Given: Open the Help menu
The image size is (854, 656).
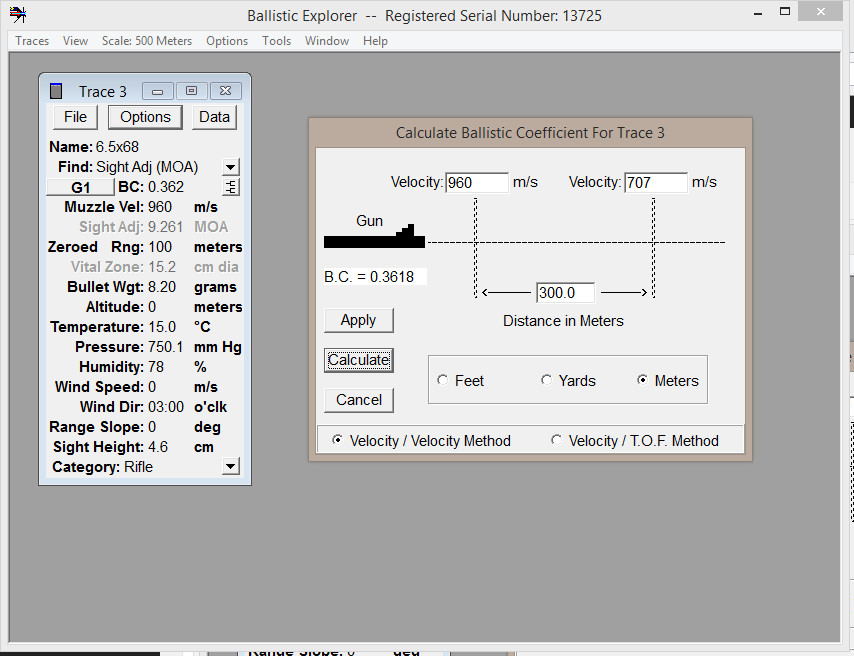Looking at the screenshot, I should (x=375, y=41).
